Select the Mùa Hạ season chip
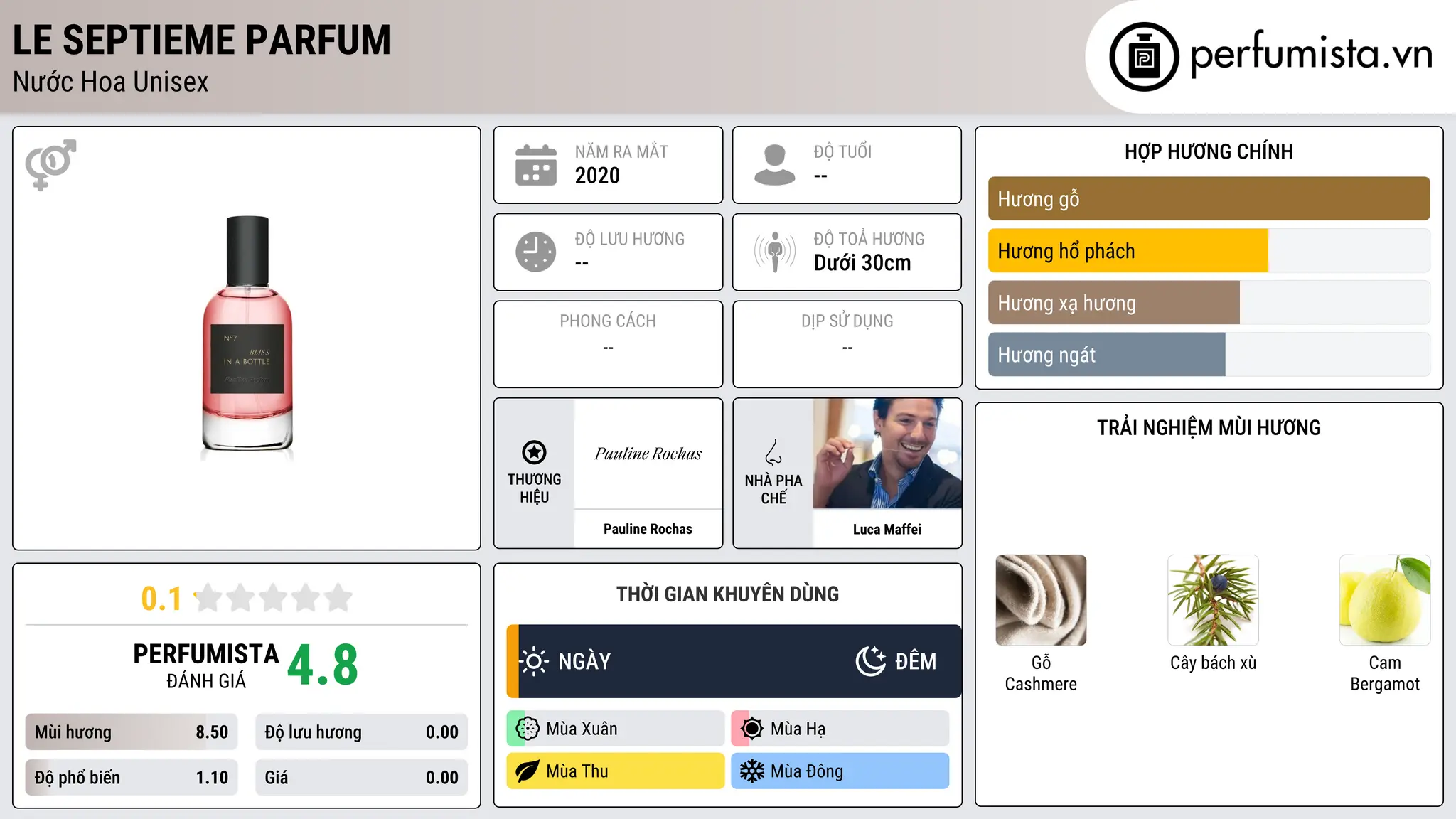This screenshot has height=819, width=1456. pyautogui.click(x=840, y=729)
